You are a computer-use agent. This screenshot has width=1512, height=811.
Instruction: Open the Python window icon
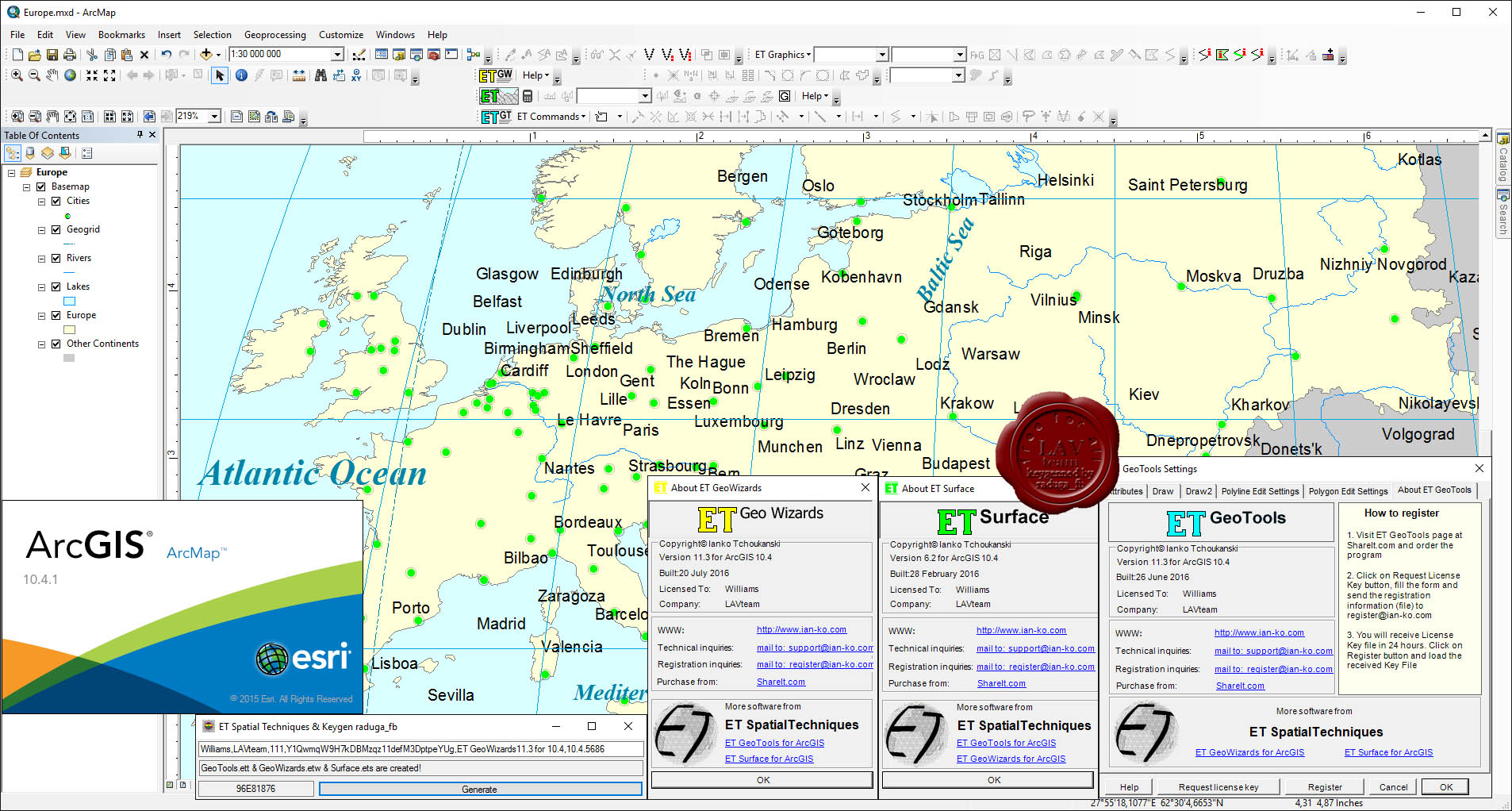pyautogui.click(x=451, y=55)
